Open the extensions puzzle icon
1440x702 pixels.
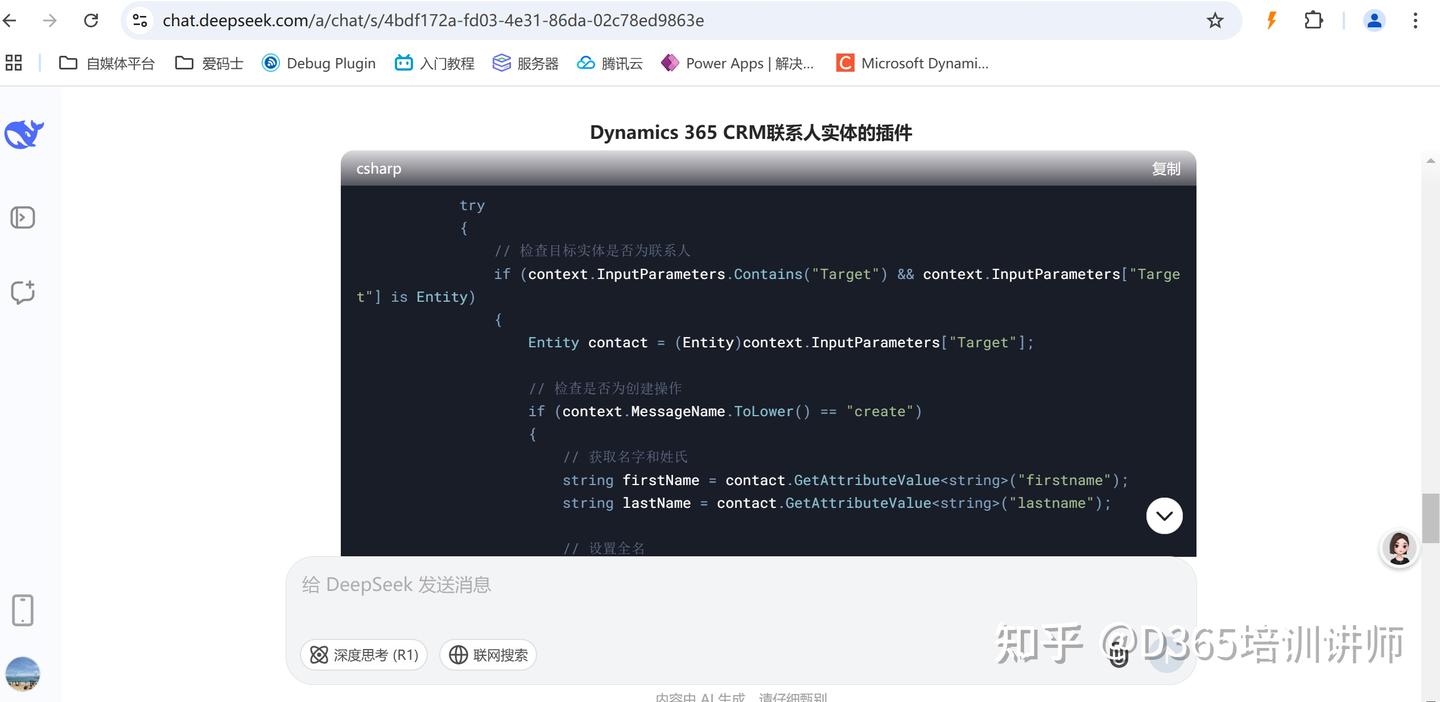[x=1314, y=20]
